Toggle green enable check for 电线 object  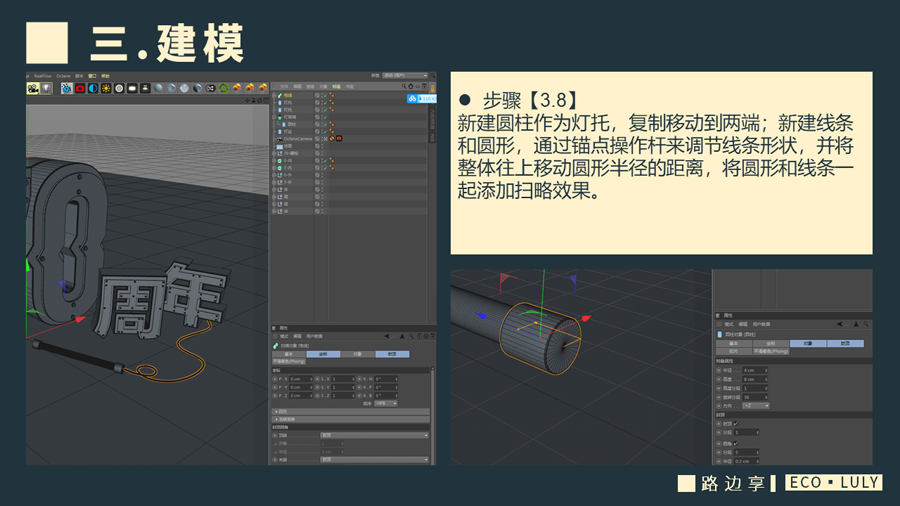click(324, 95)
